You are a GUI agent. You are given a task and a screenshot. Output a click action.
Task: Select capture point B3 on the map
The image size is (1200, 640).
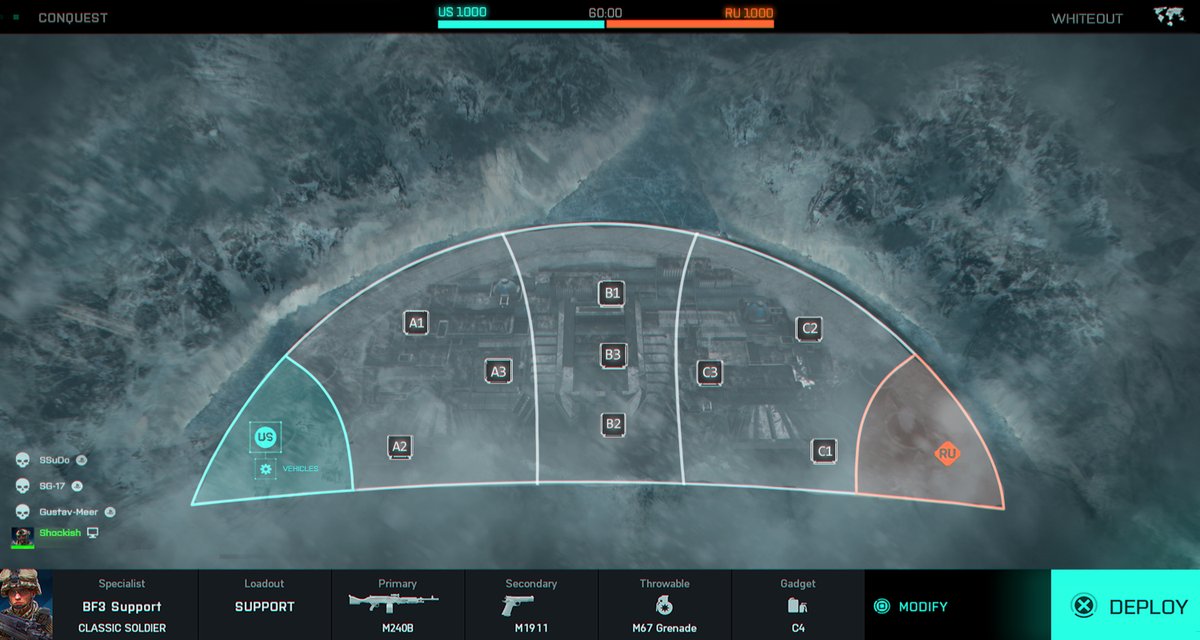[x=613, y=354]
